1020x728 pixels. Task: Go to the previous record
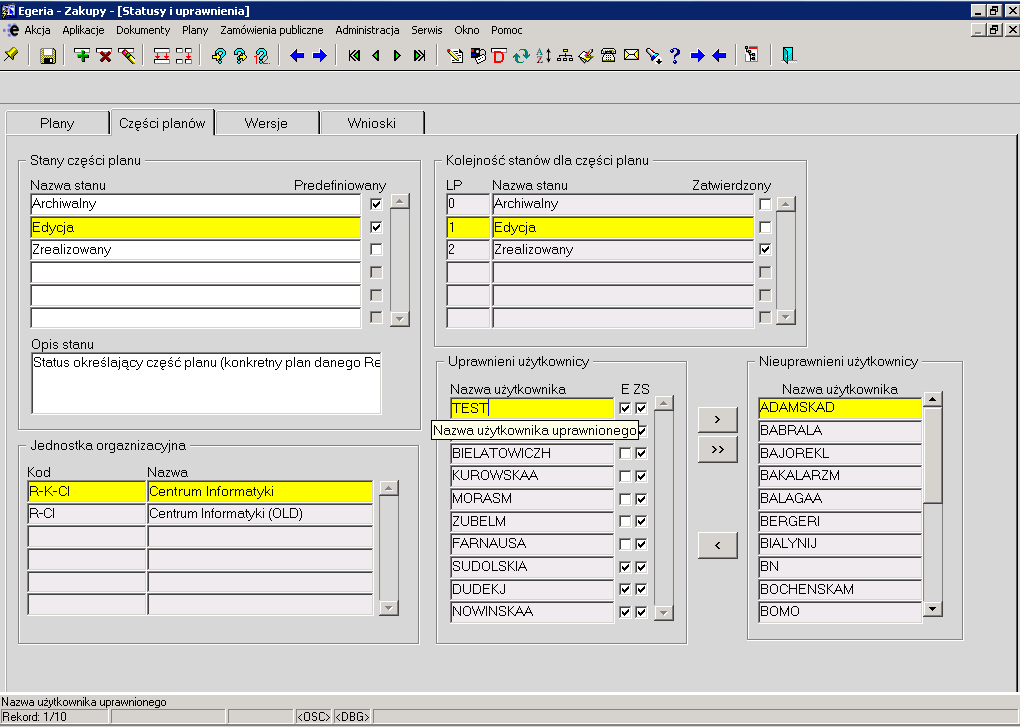click(376, 55)
